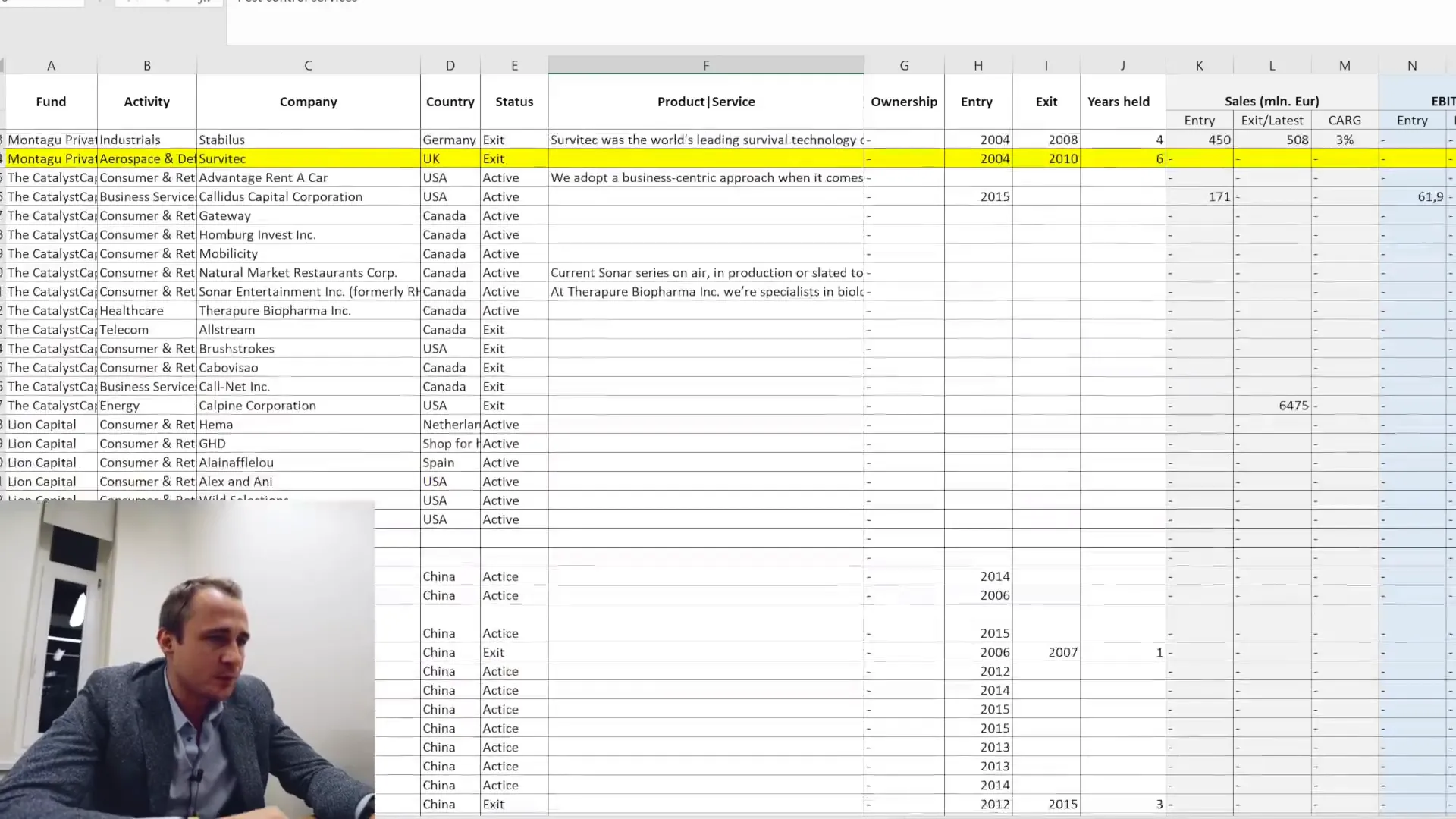Viewport: 1456px width, 819px height.
Task: Select the GHD company cell
Action: coord(308,443)
